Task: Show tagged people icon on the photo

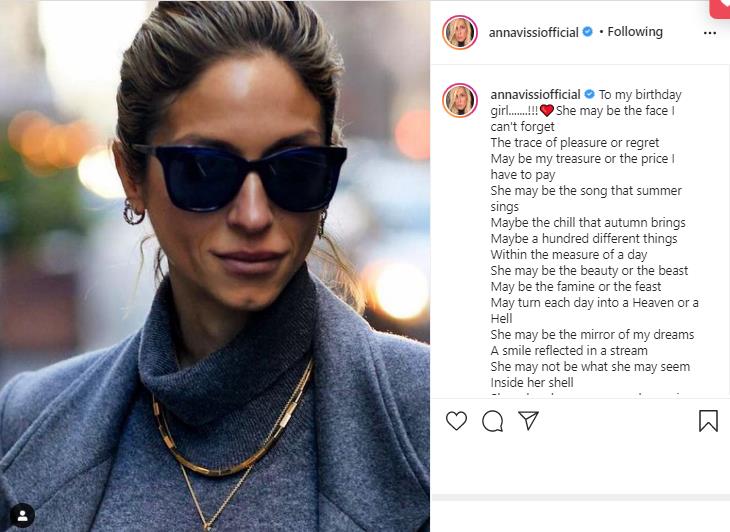Action: (22, 515)
